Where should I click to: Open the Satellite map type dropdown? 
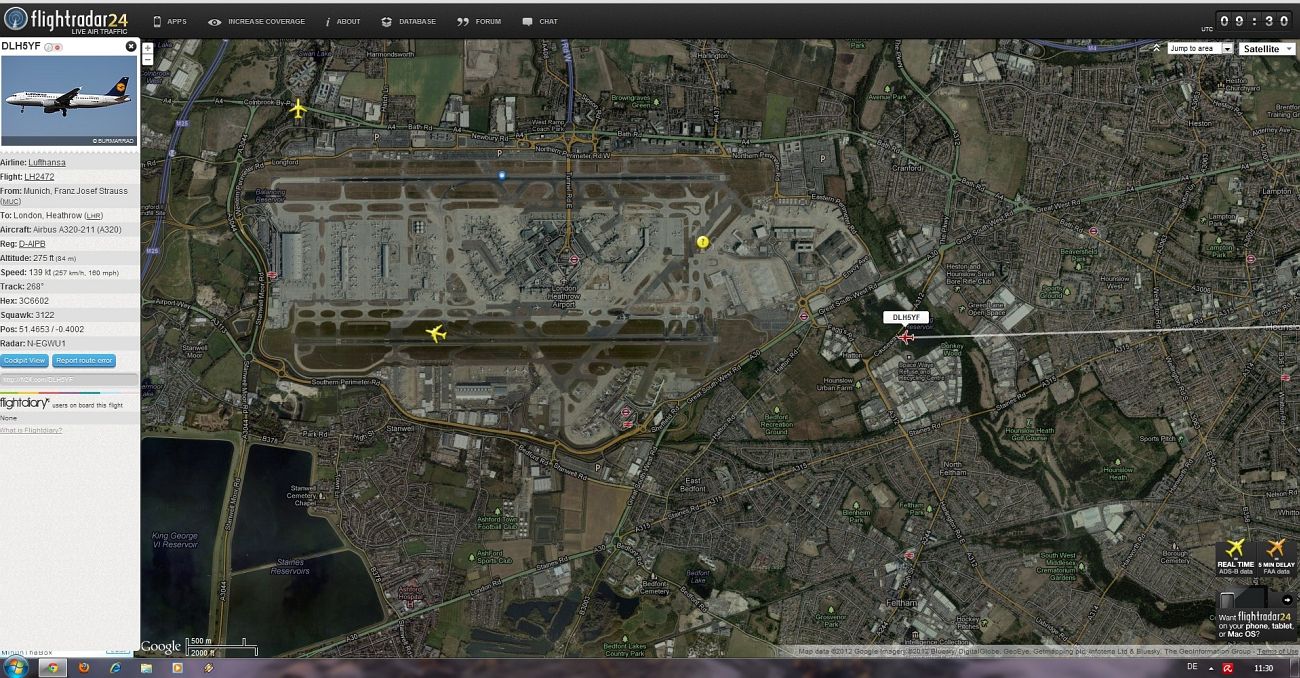tap(1266, 49)
